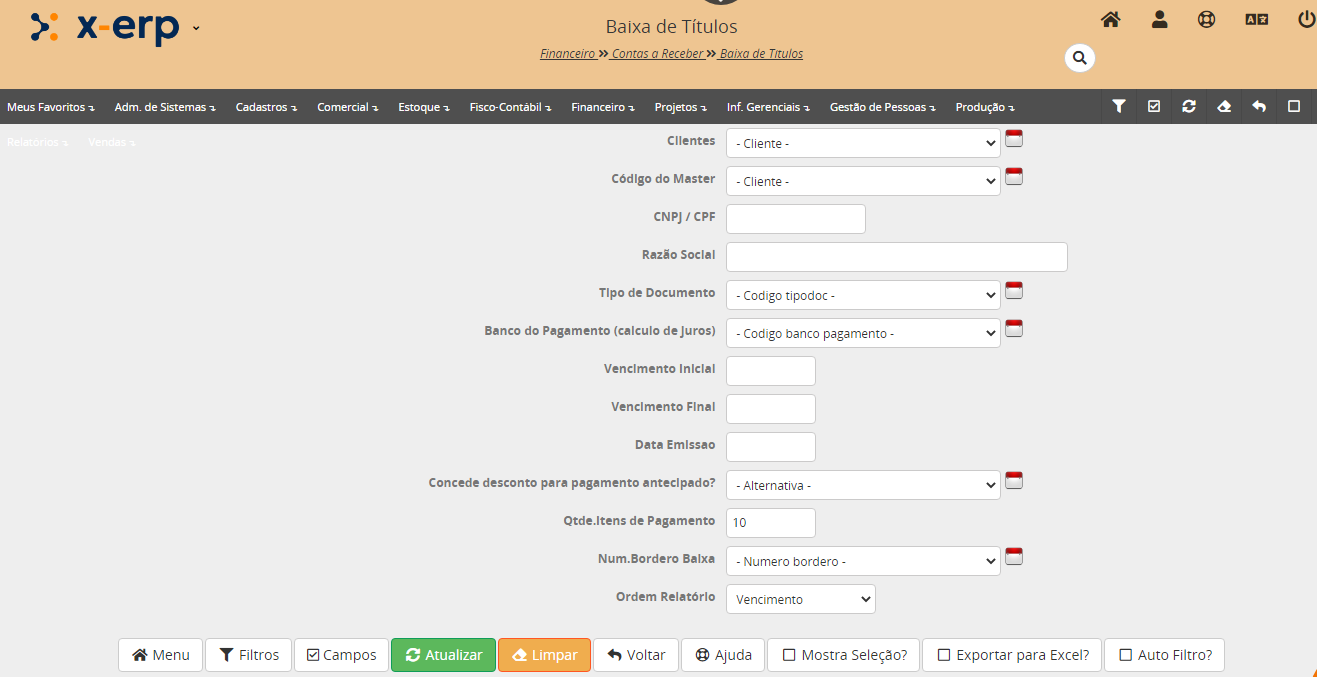Image resolution: width=1317 pixels, height=677 pixels.
Task: Click the green Atualizar button
Action: [443, 655]
